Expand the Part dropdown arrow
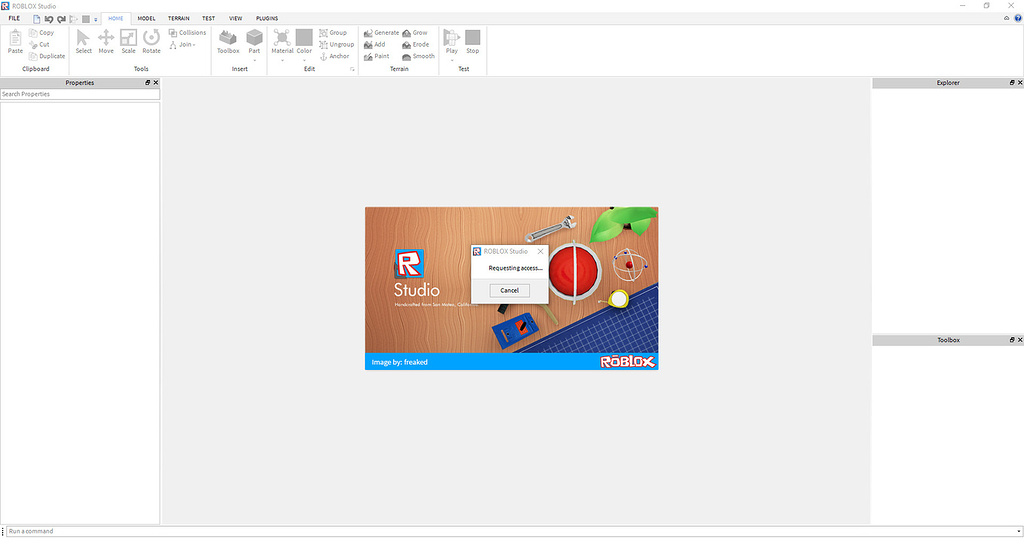Screen dimensions: 1024x552 (254, 60)
